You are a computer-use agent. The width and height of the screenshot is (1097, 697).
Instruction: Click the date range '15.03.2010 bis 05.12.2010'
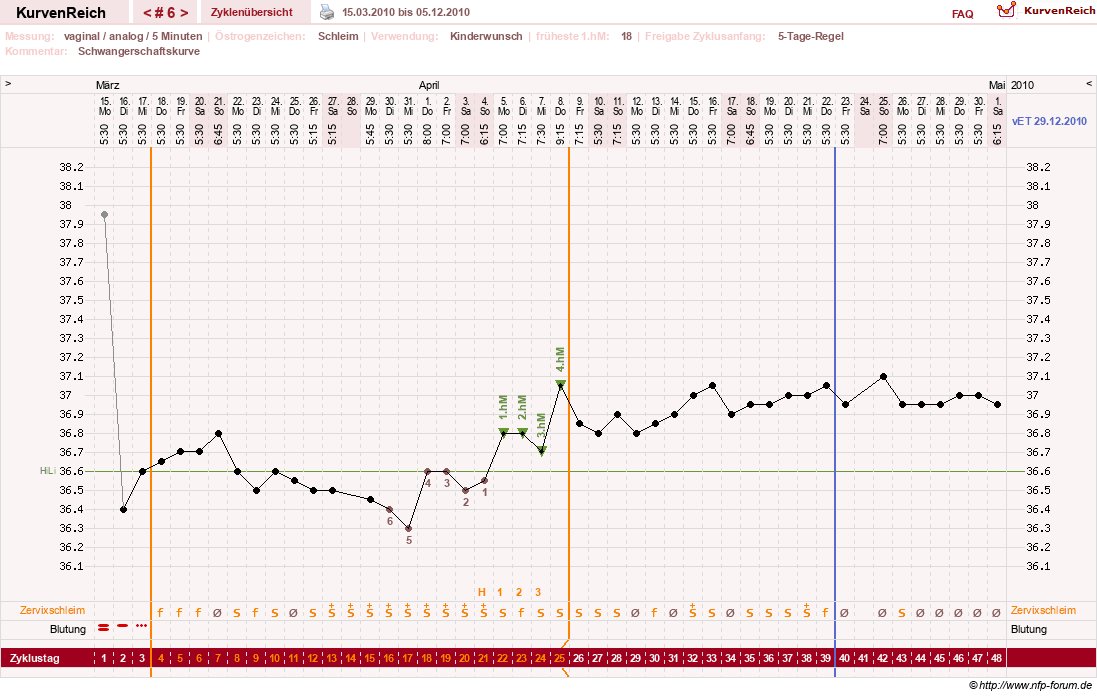click(406, 13)
